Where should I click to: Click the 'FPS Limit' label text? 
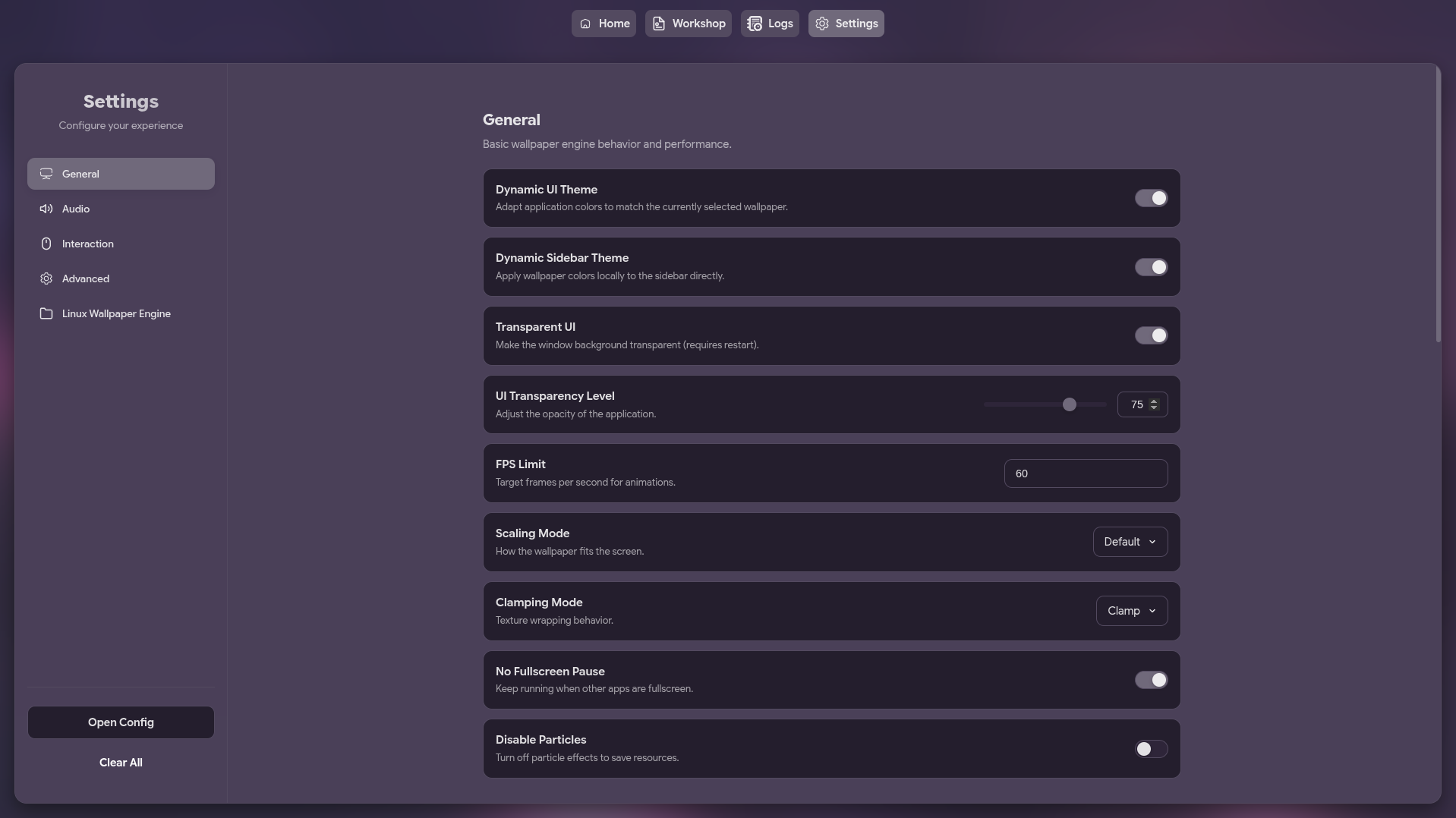pyautogui.click(x=521, y=464)
